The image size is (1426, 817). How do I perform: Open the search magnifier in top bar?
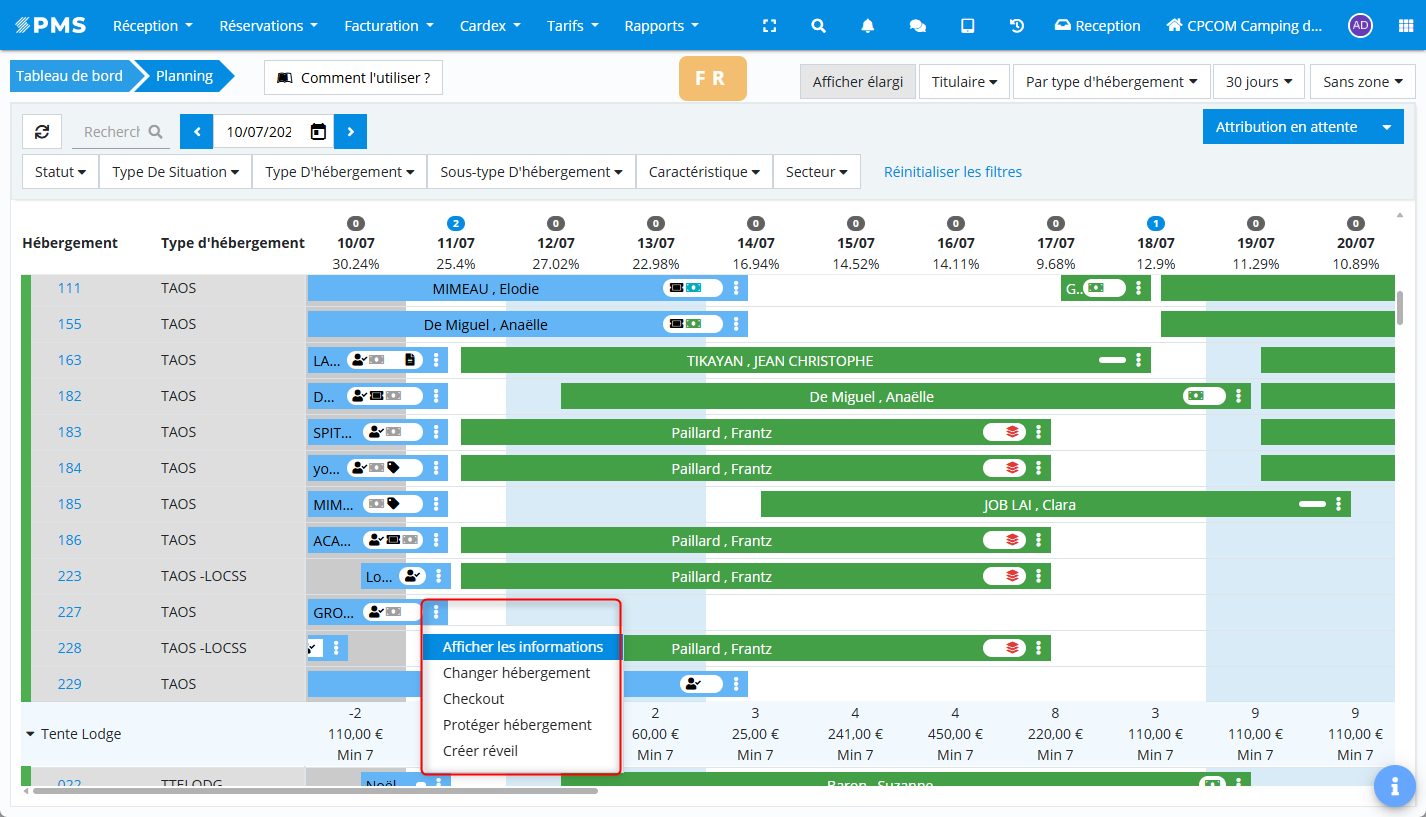pyautogui.click(x=818, y=26)
